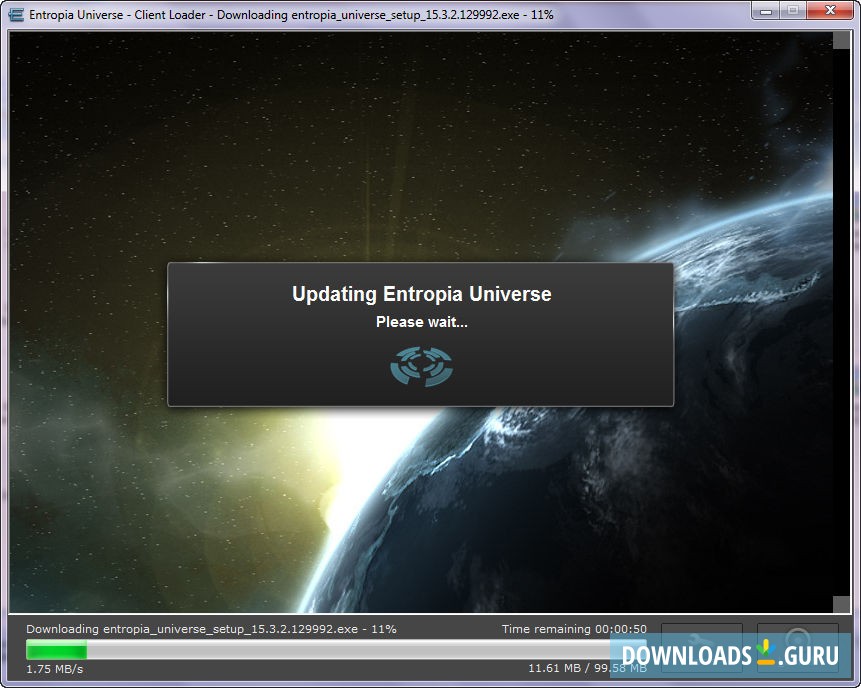The height and width of the screenshot is (688, 861).
Task: Click the round launch button beside wrench
Action: click(798, 647)
